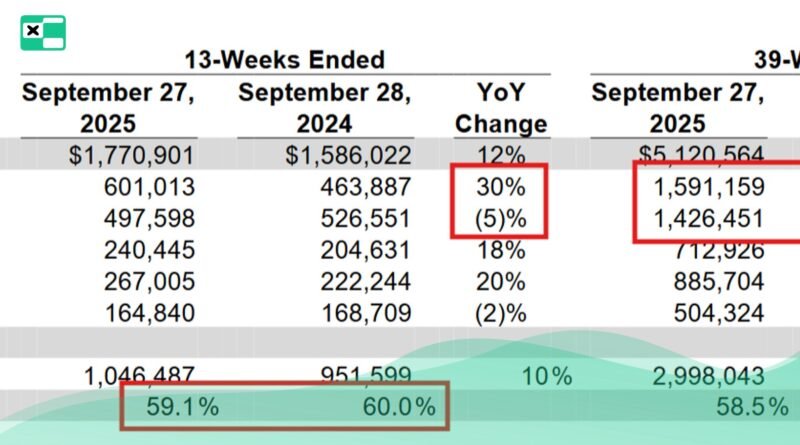
Task: Select the 463,887 cell
Action: coord(364,187)
